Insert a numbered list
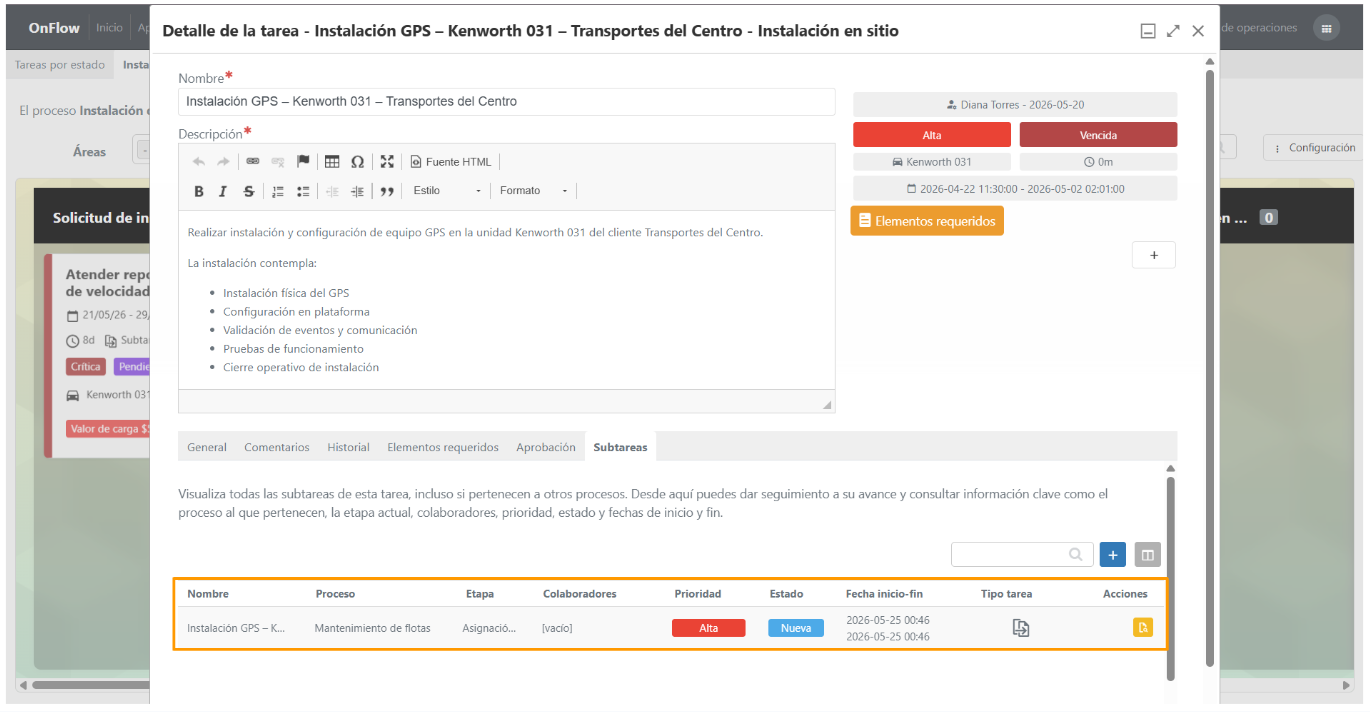Viewport: 1370px width, 712px height. 278,191
